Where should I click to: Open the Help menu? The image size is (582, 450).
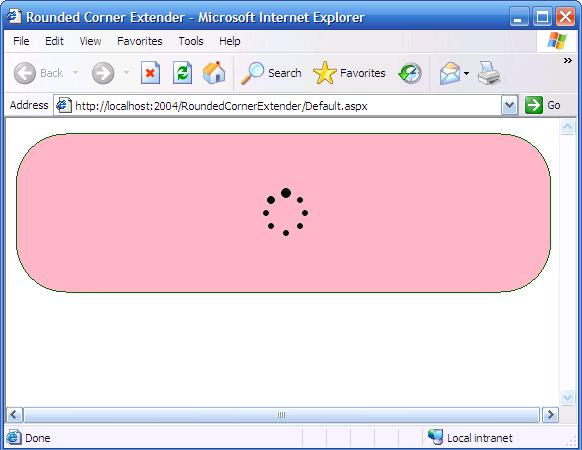(230, 41)
